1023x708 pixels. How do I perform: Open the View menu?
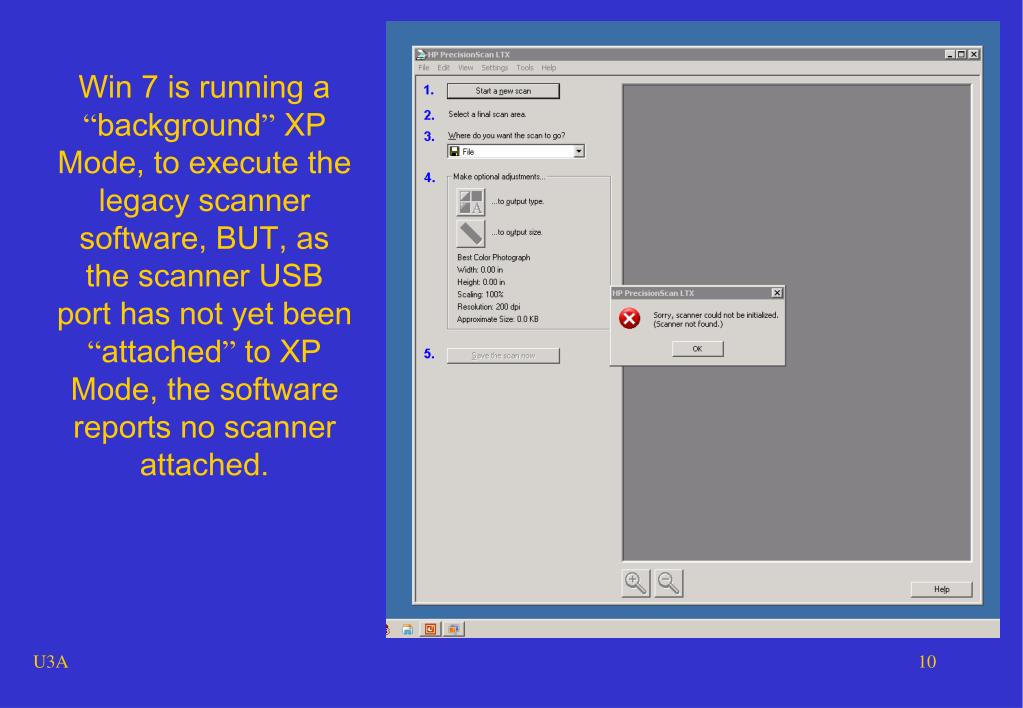pyautogui.click(x=465, y=68)
